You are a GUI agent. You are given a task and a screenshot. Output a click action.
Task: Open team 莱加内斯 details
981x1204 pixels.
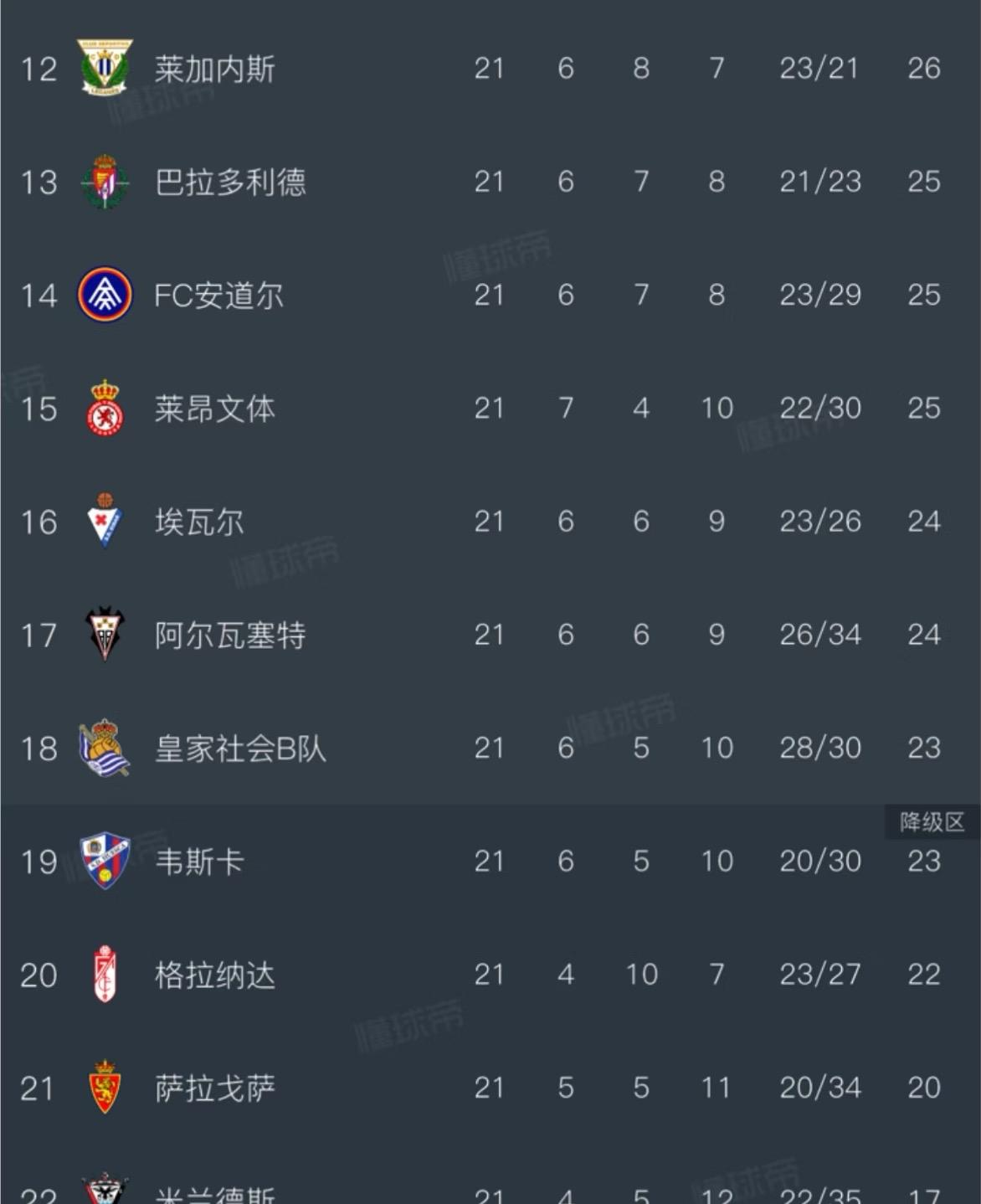point(215,69)
